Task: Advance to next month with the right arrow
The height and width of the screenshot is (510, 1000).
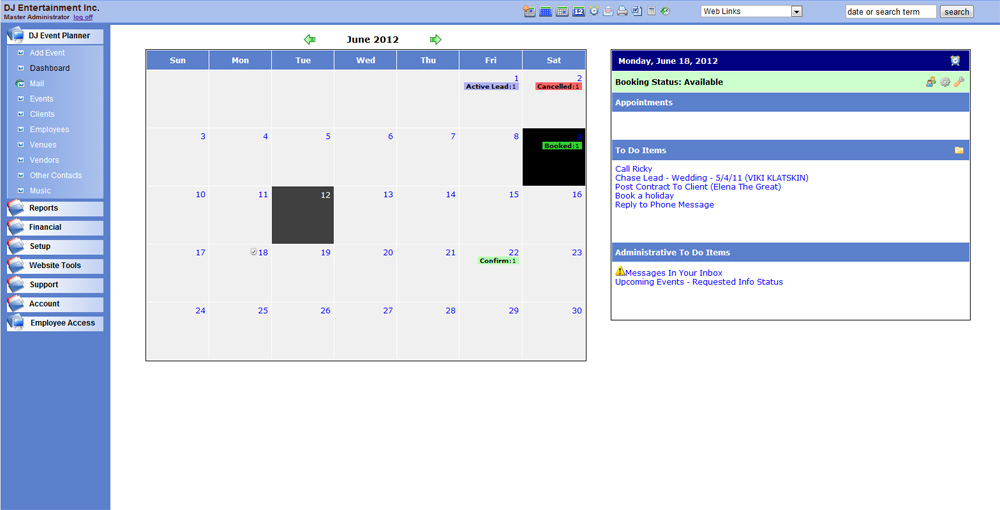Action: 435,40
